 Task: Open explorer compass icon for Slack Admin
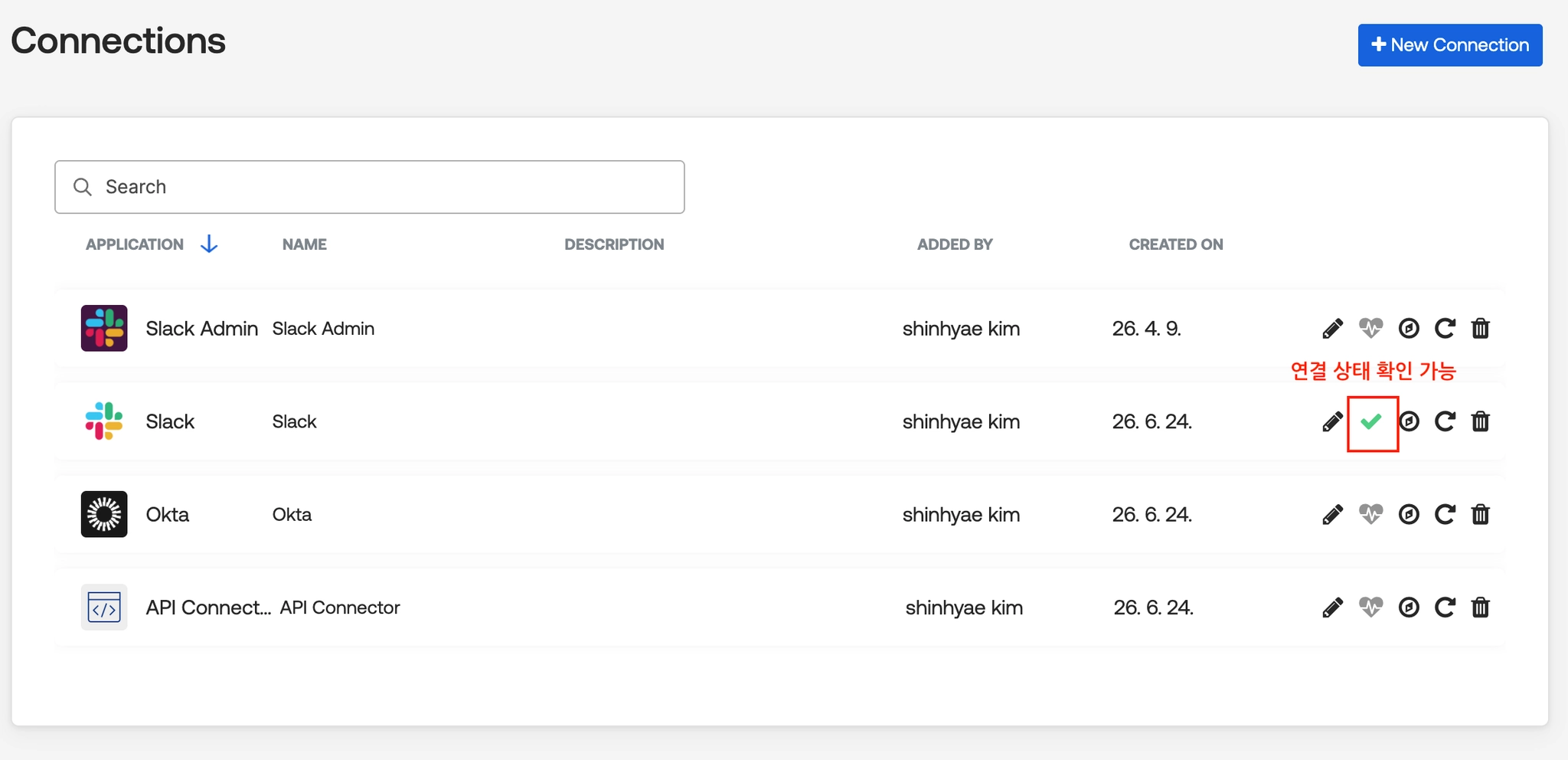coord(1409,329)
